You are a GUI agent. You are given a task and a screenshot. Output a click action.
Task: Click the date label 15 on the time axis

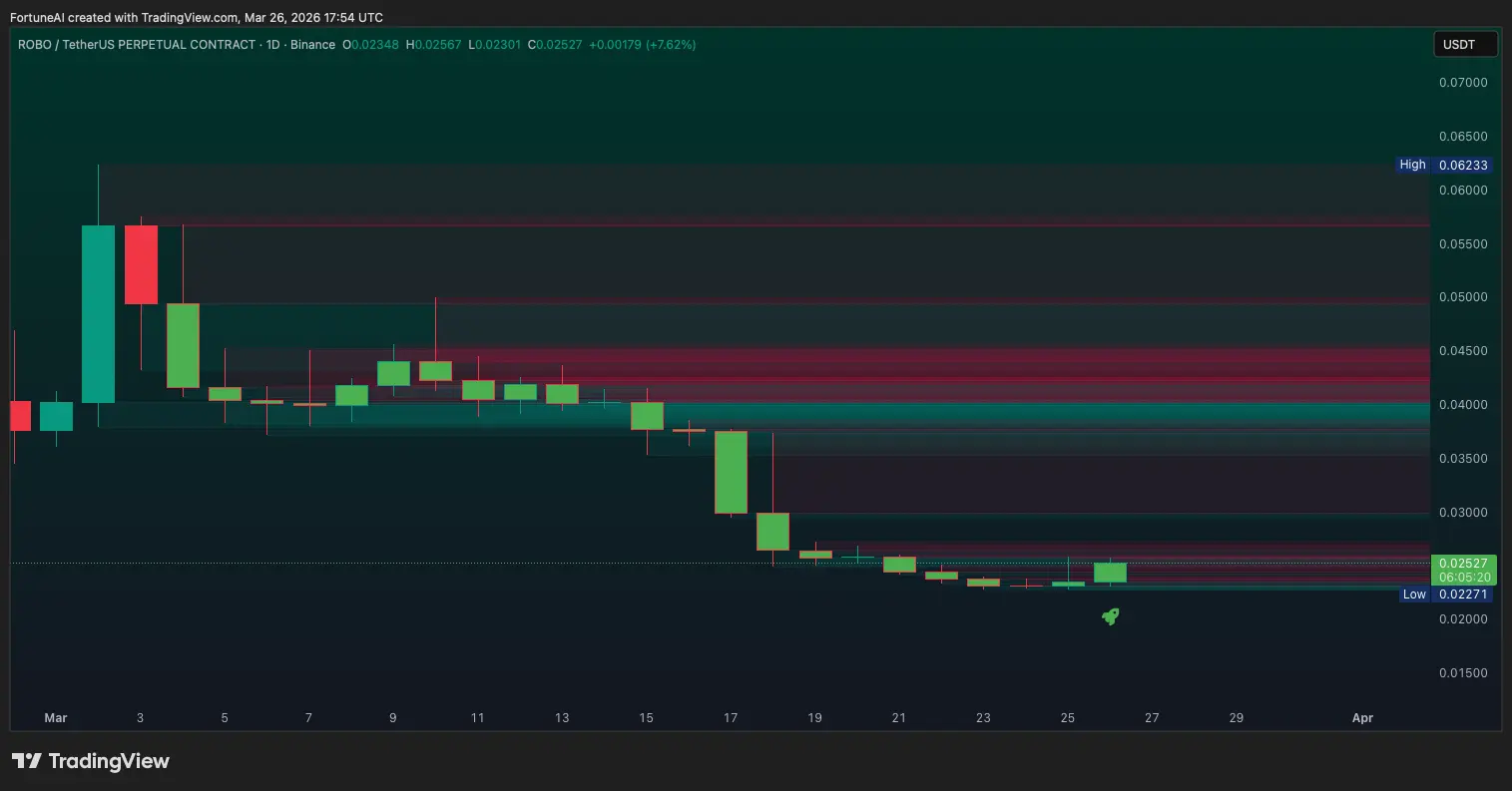(x=647, y=718)
